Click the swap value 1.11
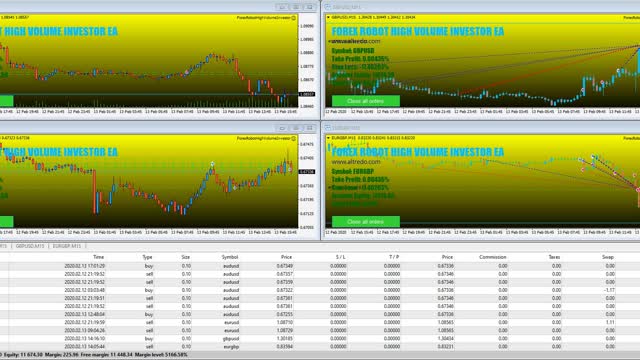The image size is (640, 360). pos(610,322)
